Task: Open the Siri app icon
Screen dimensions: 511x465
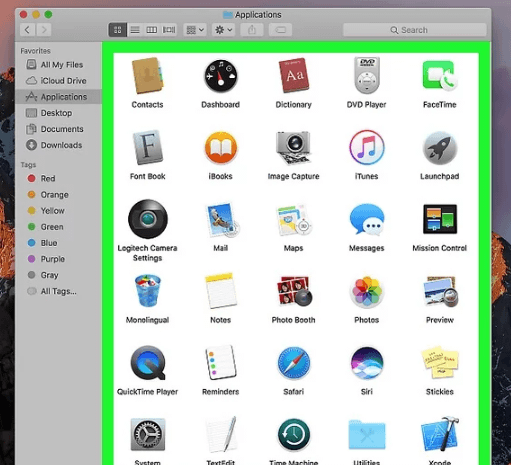Action: pos(367,363)
